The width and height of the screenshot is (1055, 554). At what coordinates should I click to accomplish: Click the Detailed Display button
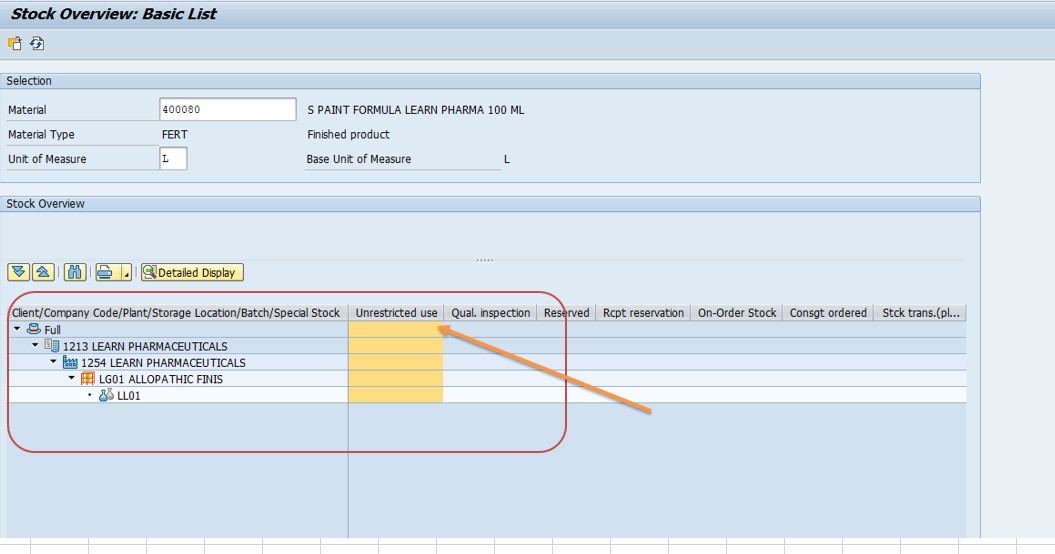[x=192, y=272]
